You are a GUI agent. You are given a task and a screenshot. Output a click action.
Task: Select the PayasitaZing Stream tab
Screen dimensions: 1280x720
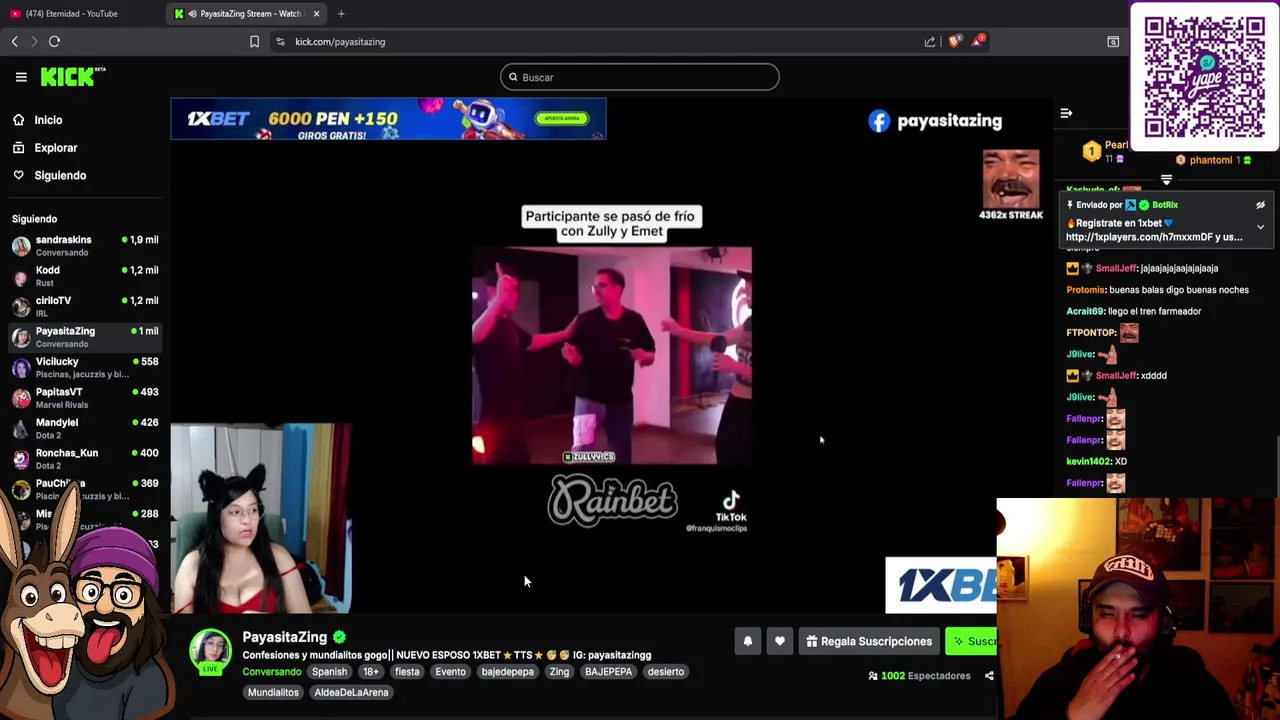click(245, 14)
